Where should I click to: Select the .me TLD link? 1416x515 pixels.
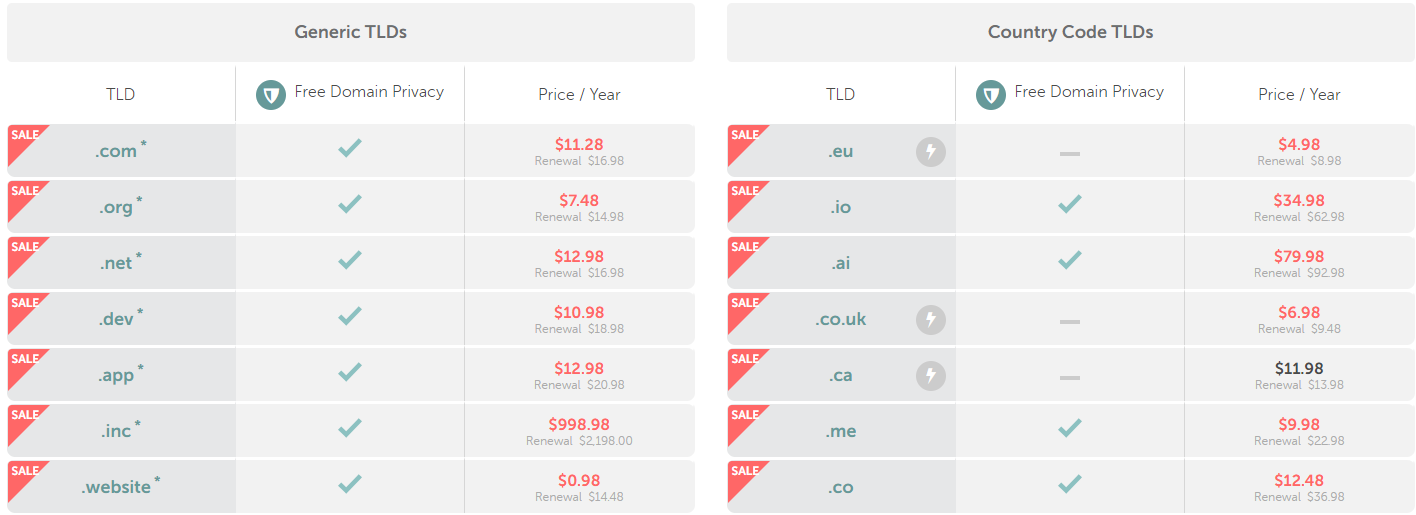(x=840, y=431)
